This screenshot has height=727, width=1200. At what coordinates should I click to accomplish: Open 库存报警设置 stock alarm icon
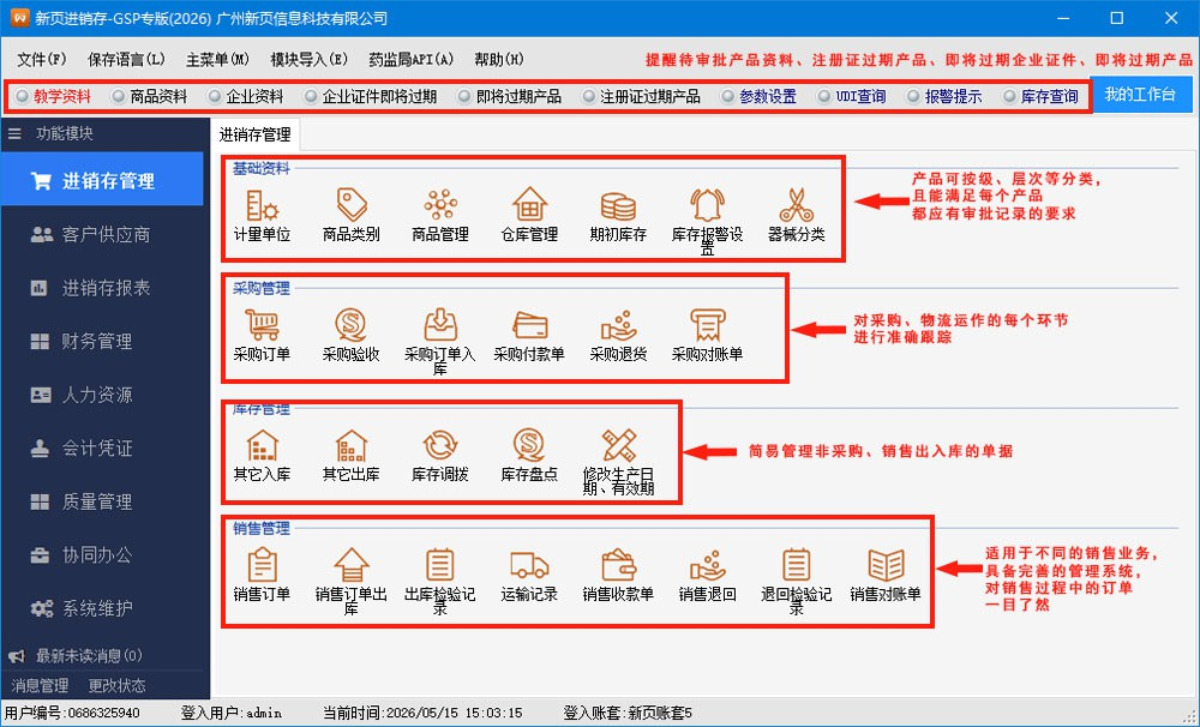pos(707,206)
